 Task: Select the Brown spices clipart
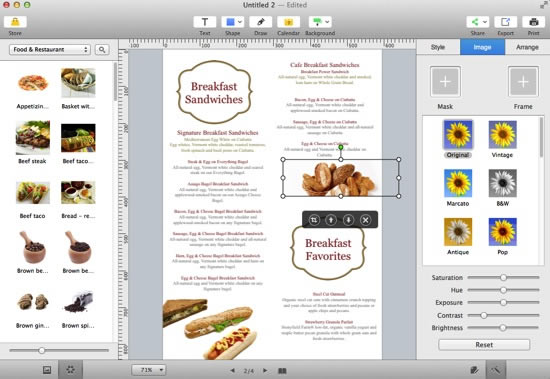tap(78, 302)
